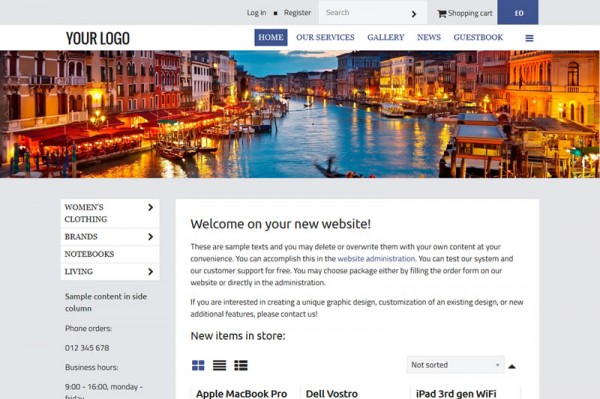
Task: Open the Gallery menu item
Action: click(x=386, y=37)
